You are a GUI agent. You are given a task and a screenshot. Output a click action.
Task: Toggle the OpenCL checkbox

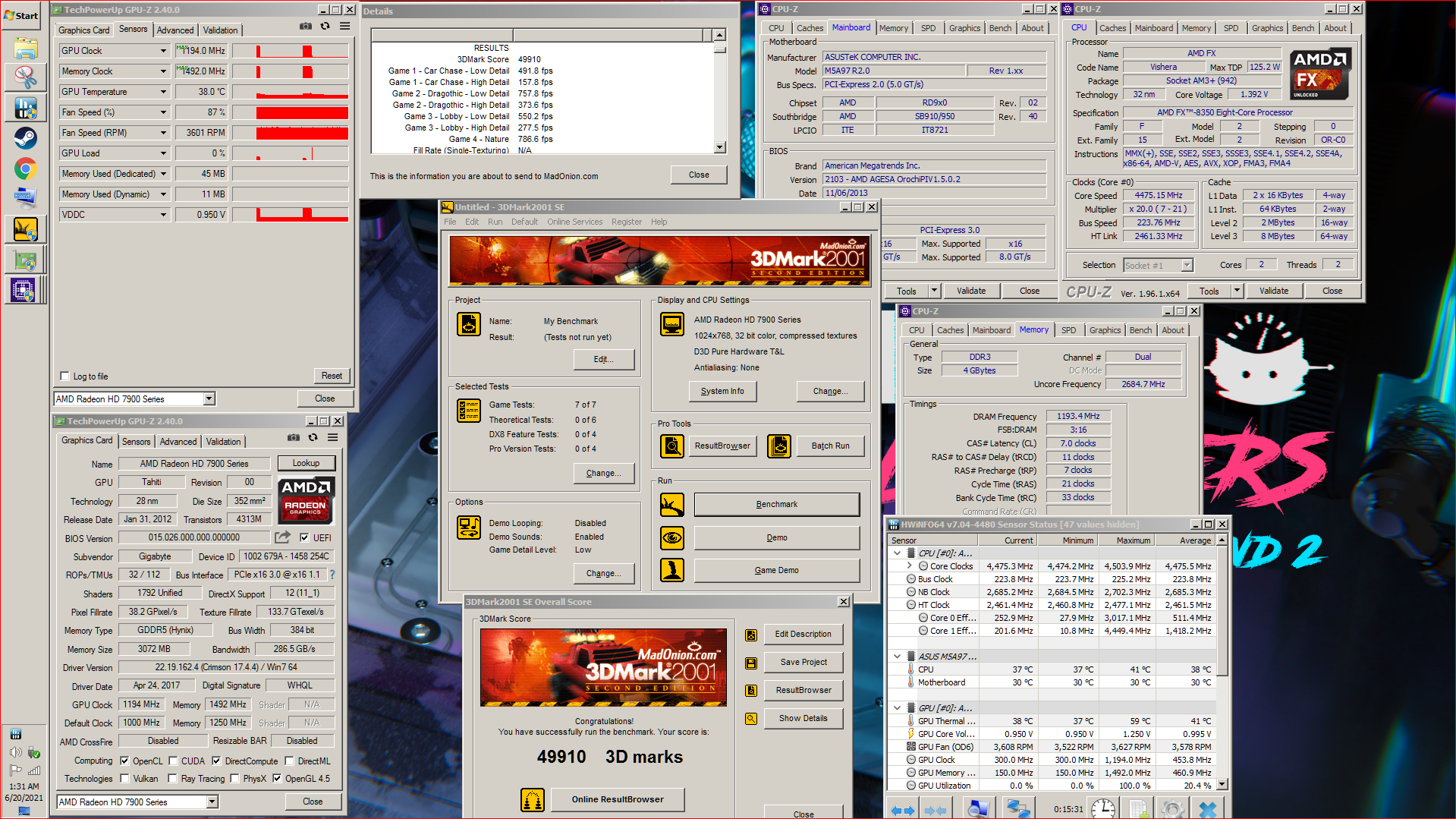point(124,761)
